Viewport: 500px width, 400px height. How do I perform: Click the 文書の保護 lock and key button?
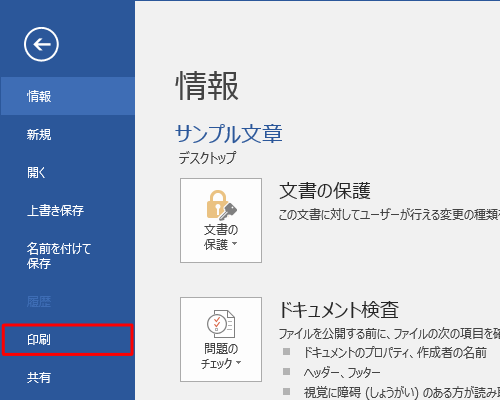pyautogui.click(x=221, y=220)
